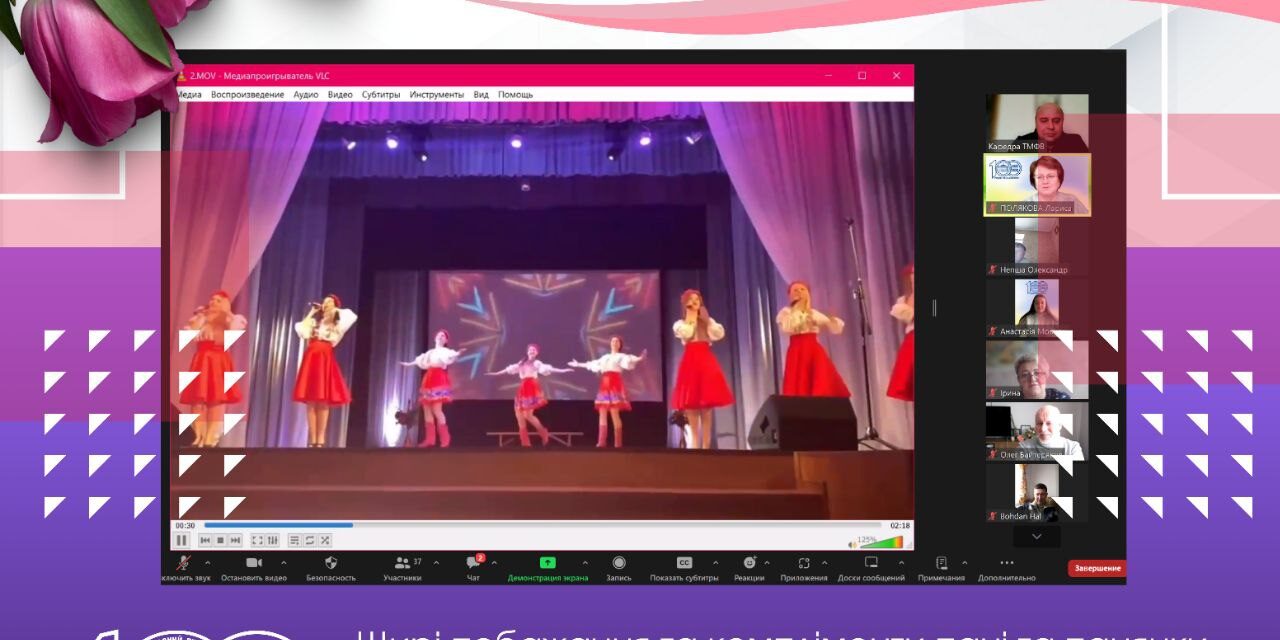Open the Zoom Chat panel

point(473,563)
